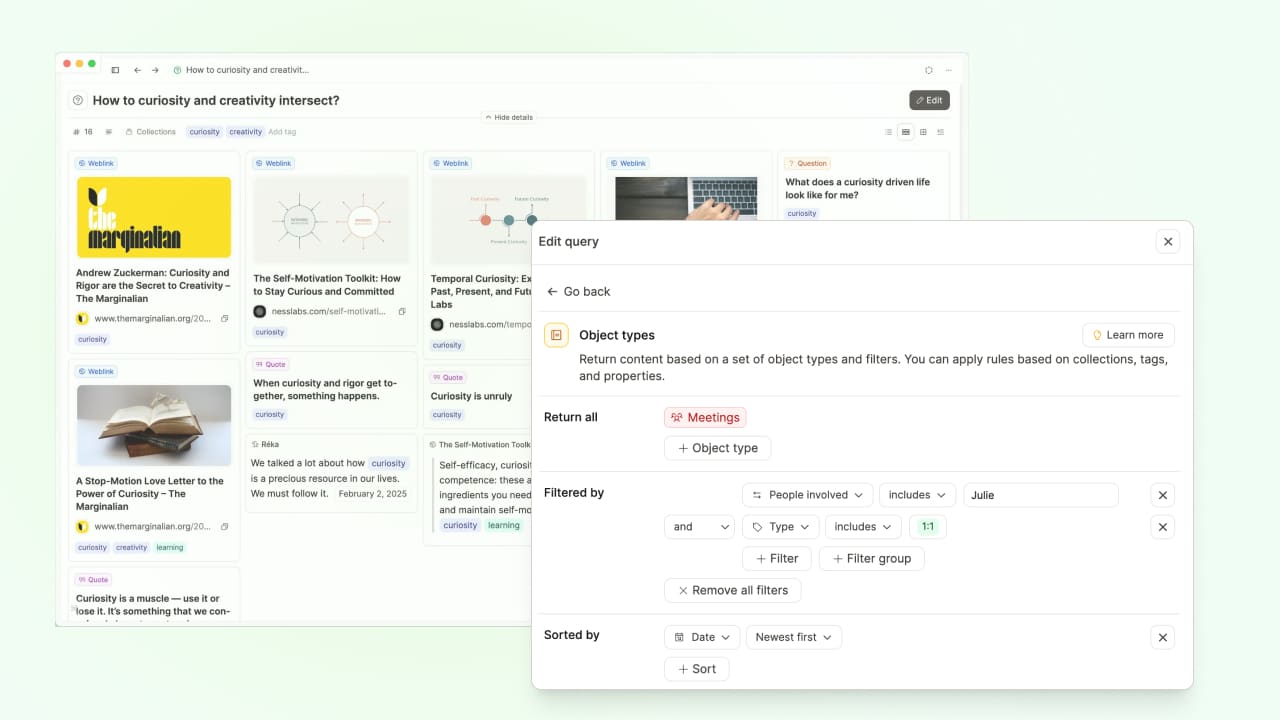Navigate back using the browser-style back arrow
The width and height of the screenshot is (1280, 720).
[x=137, y=70]
